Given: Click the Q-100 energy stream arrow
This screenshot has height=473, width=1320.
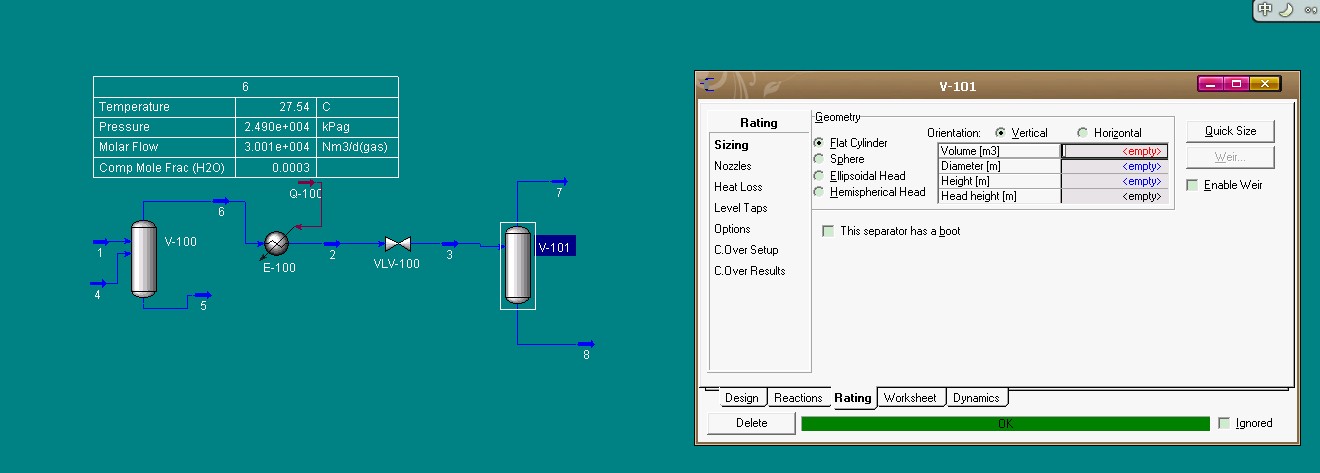Looking at the screenshot, I should 308,183.
